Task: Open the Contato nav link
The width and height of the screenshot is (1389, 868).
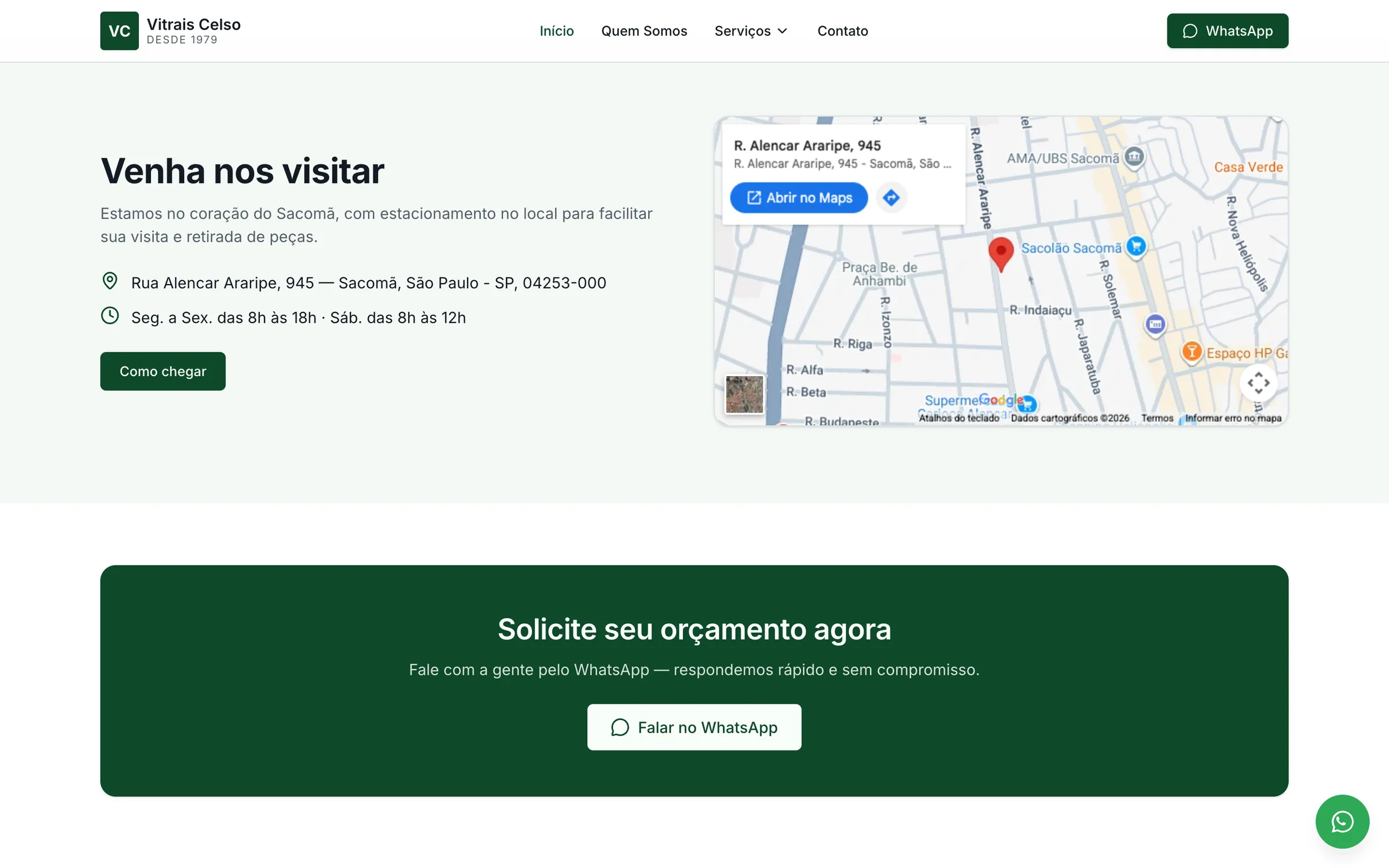Action: click(843, 31)
